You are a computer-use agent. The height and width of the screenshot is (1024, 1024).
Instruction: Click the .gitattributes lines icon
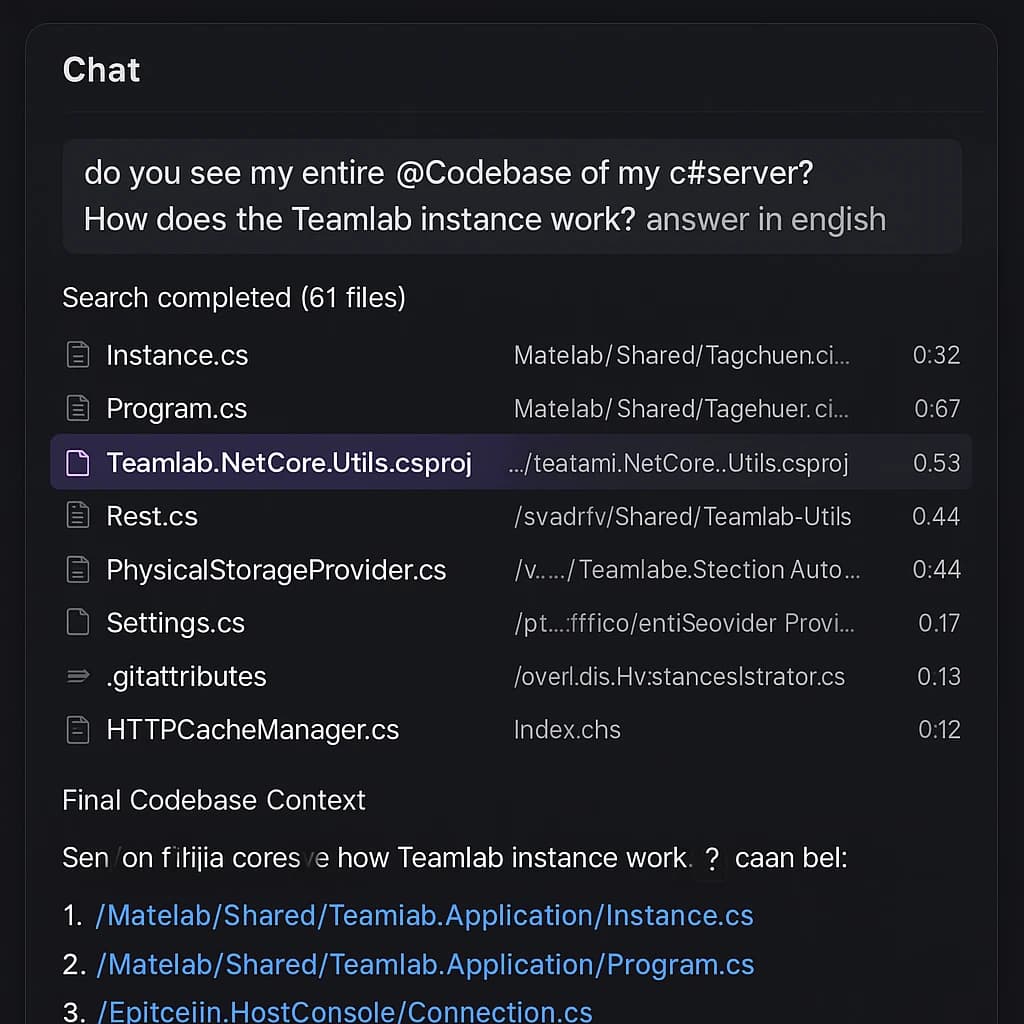pos(77,676)
